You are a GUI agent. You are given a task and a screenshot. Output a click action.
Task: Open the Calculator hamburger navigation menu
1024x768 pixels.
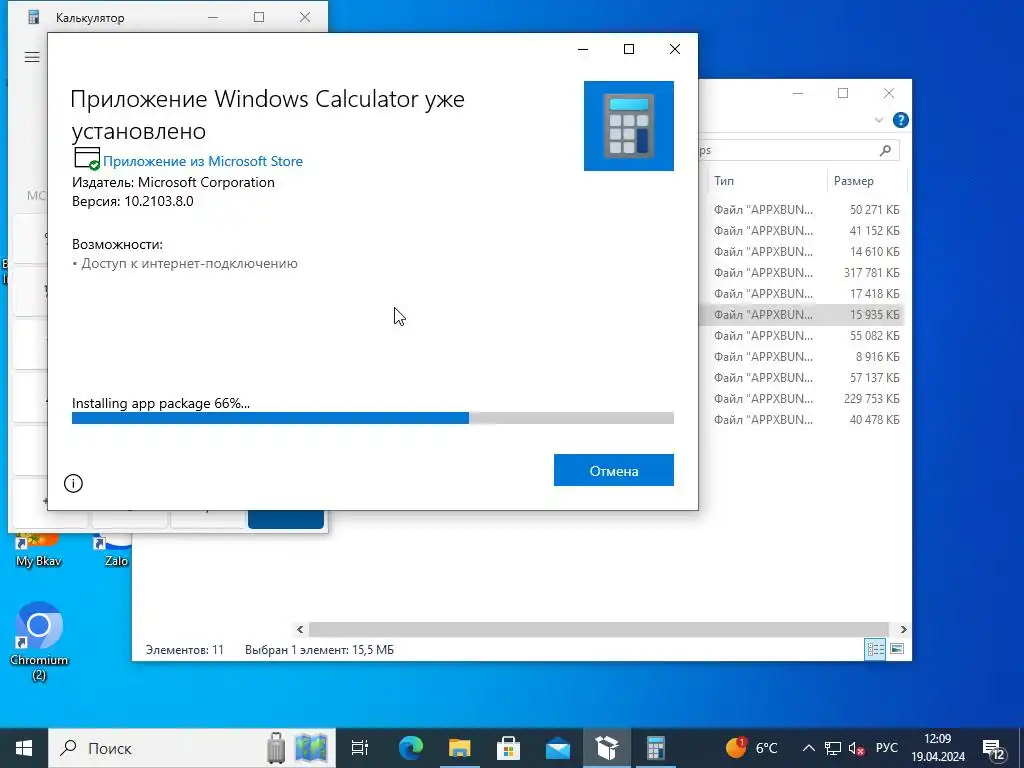32,57
